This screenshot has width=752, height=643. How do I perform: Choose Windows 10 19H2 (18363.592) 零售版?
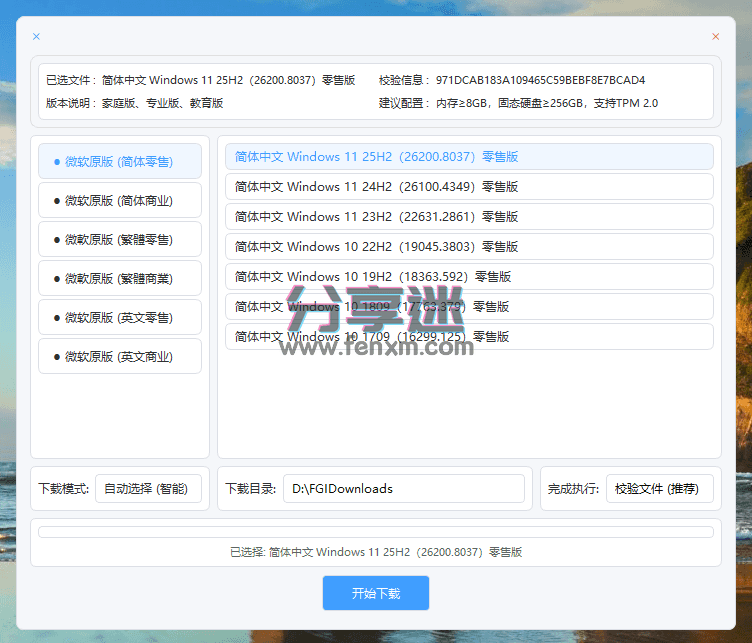coord(469,277)
